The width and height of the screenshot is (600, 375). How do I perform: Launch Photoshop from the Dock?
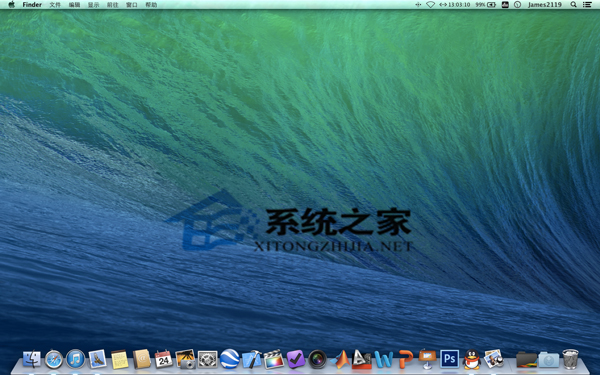450,359
